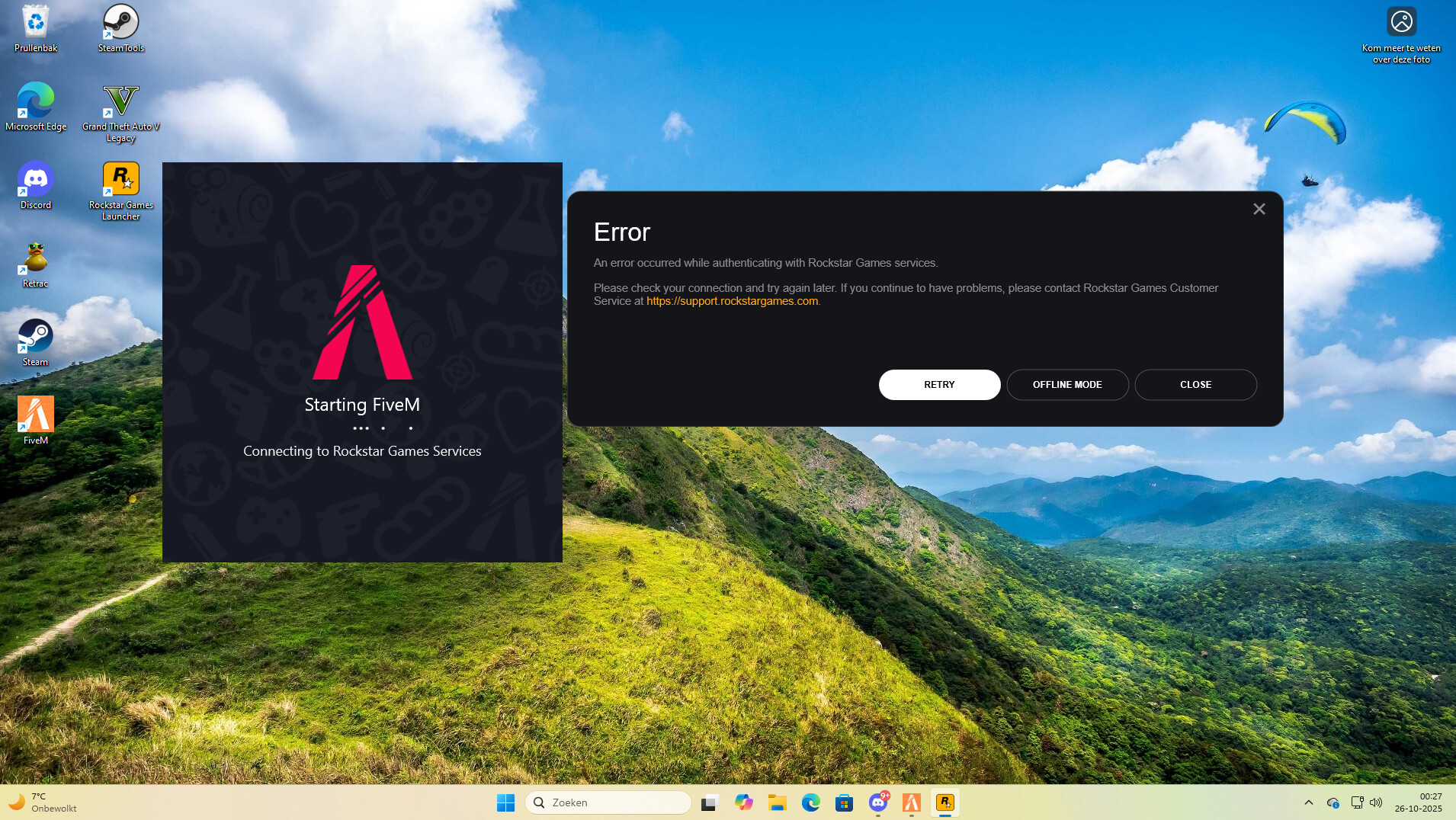The width and height of the screenshot is (1456, 820).
Task: Open the volume control in system tray
Action: click(1376, 802)
